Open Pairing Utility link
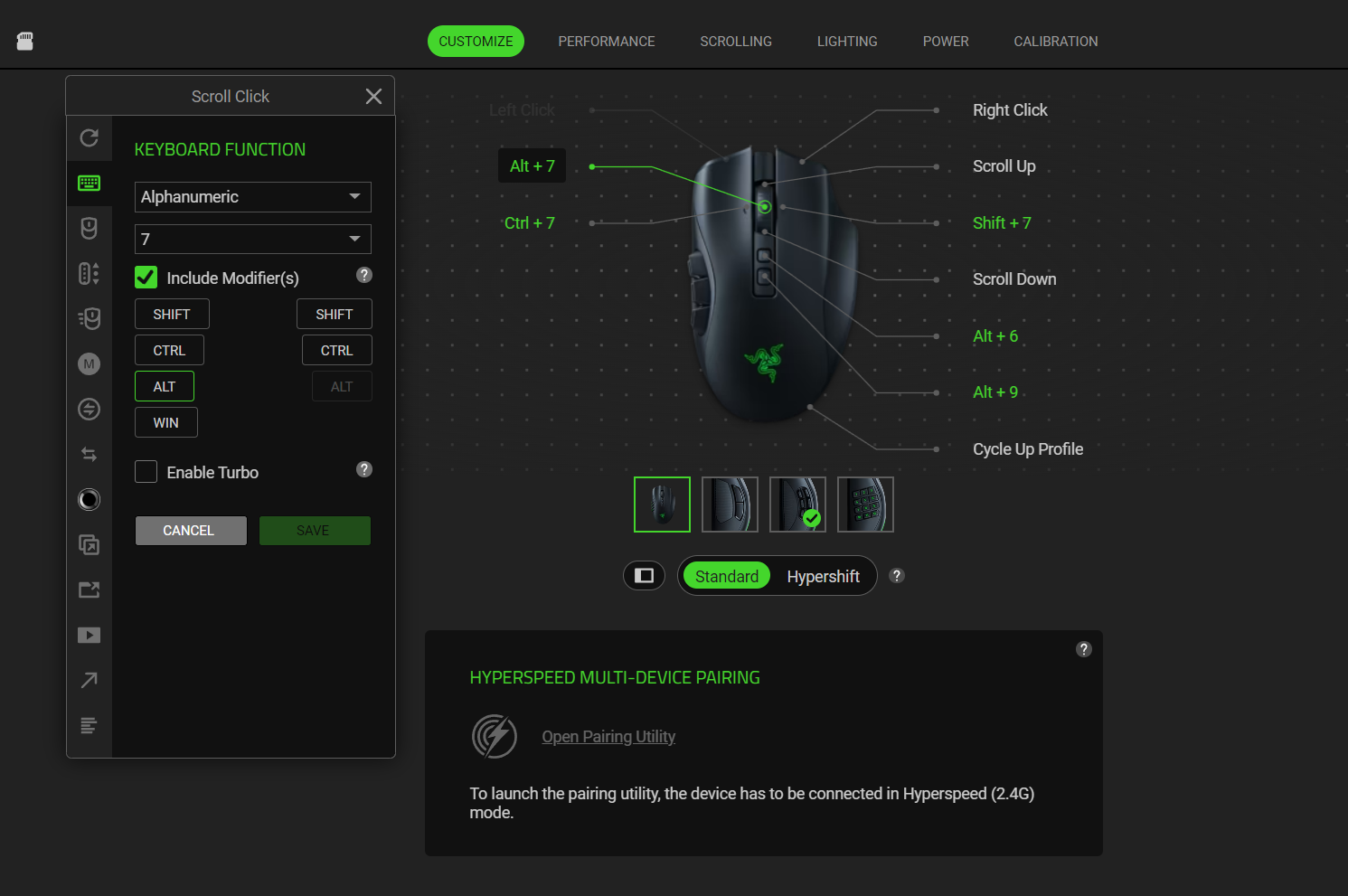1348x896 pixels. (x=608, y=737)
